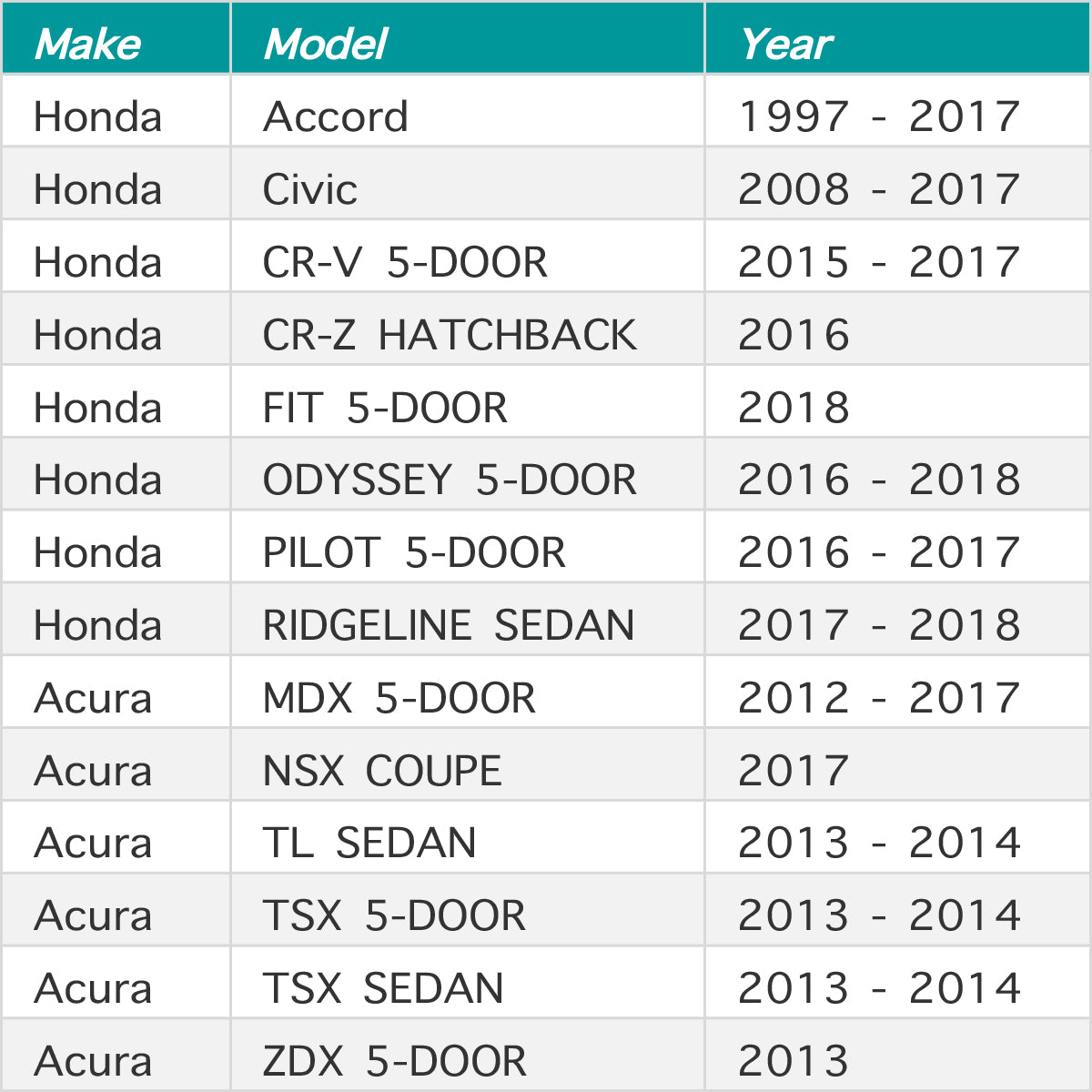1092x1092 pixels.
Task: Select the MDX 5-DOOR cell
Action: tap(468, 692)
